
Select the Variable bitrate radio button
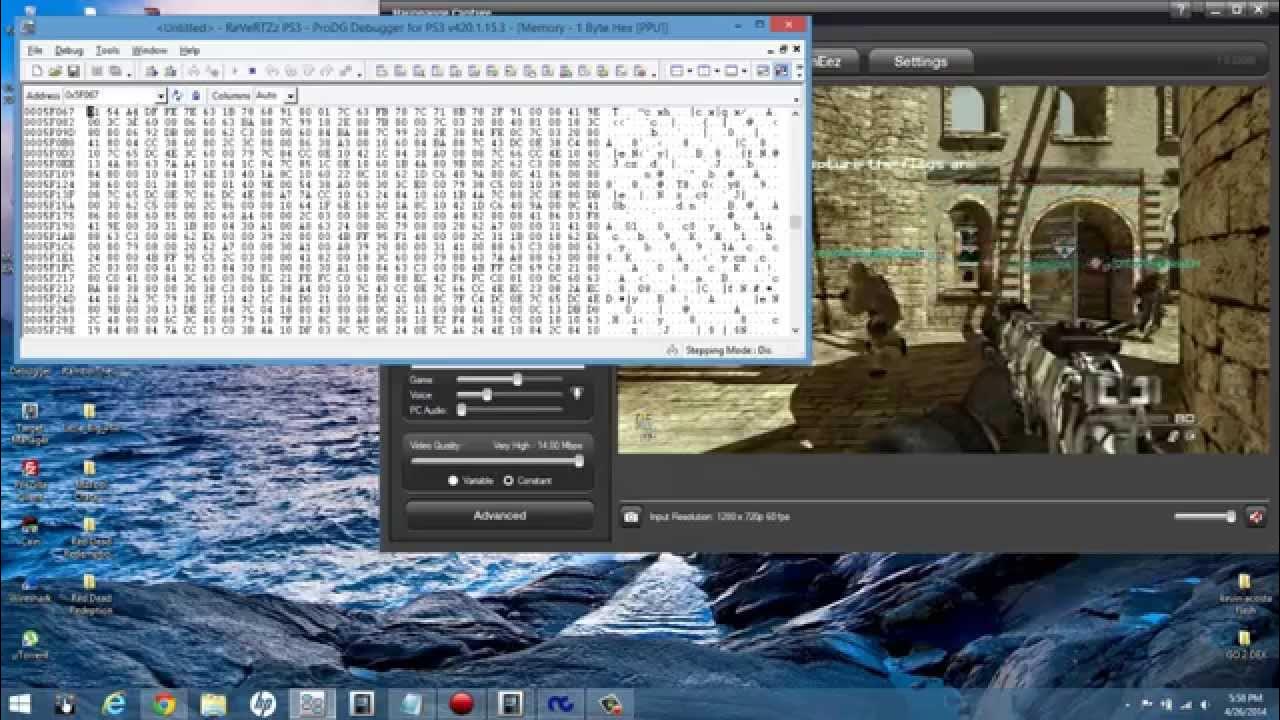click(x=452, y=481)
